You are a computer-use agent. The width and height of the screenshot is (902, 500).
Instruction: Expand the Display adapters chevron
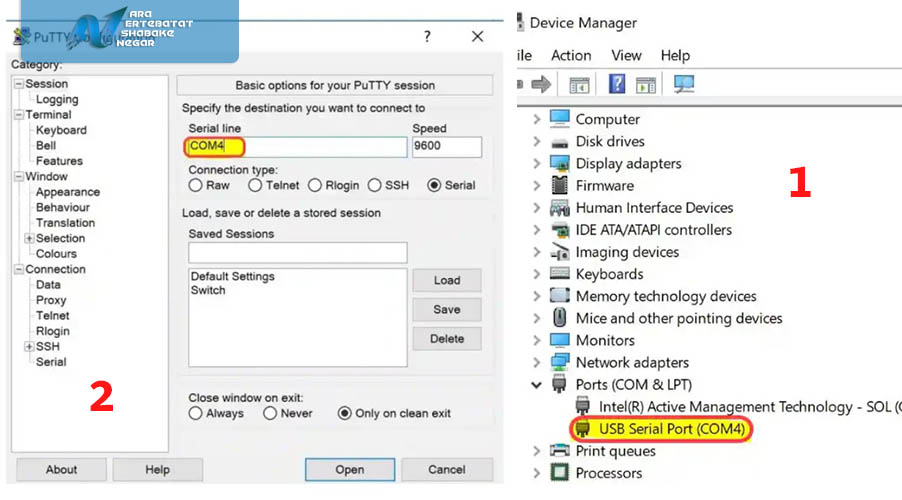tap(536, 163)
